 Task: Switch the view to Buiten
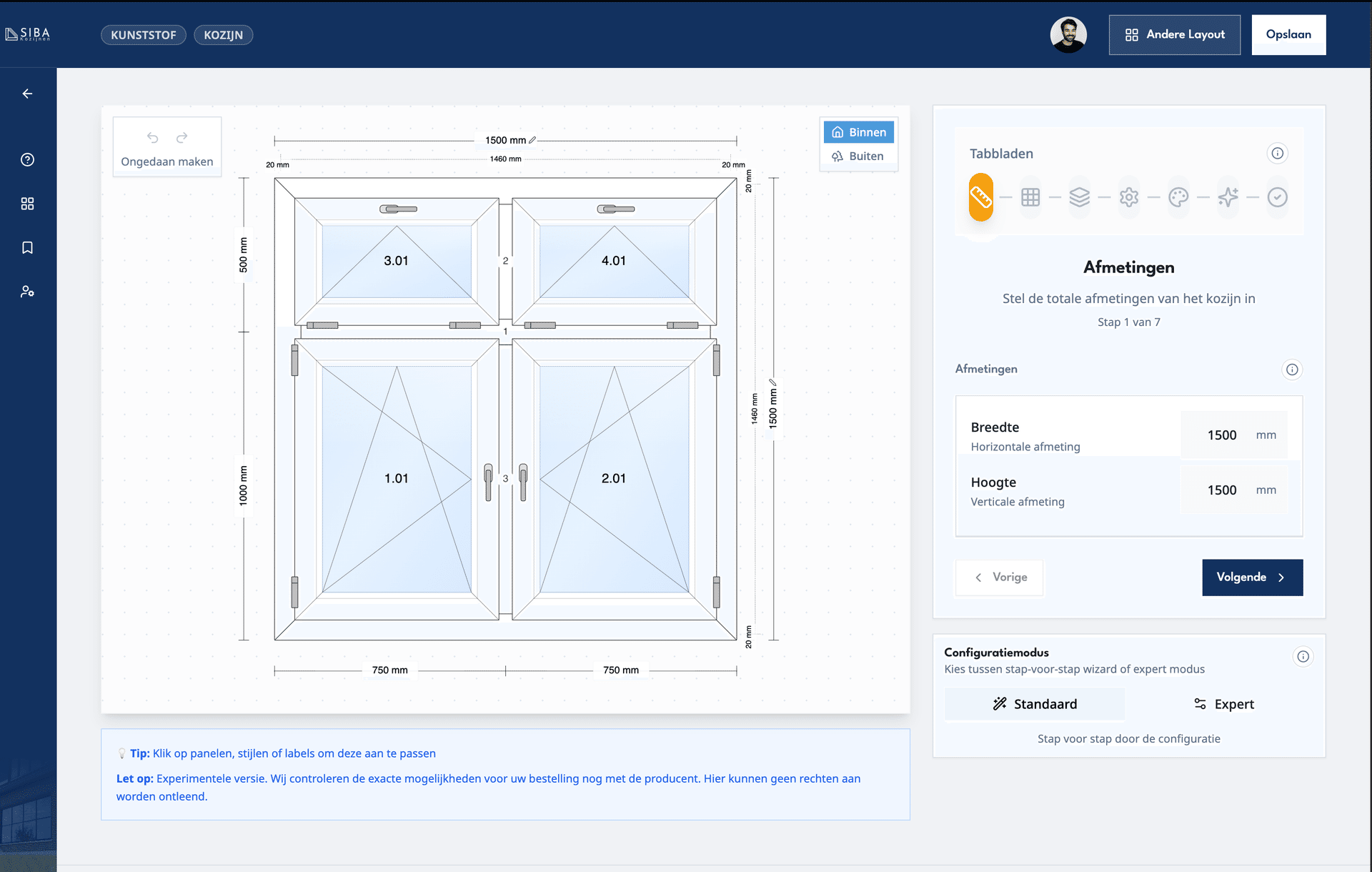pyautogui.click(x=858, y=156)
